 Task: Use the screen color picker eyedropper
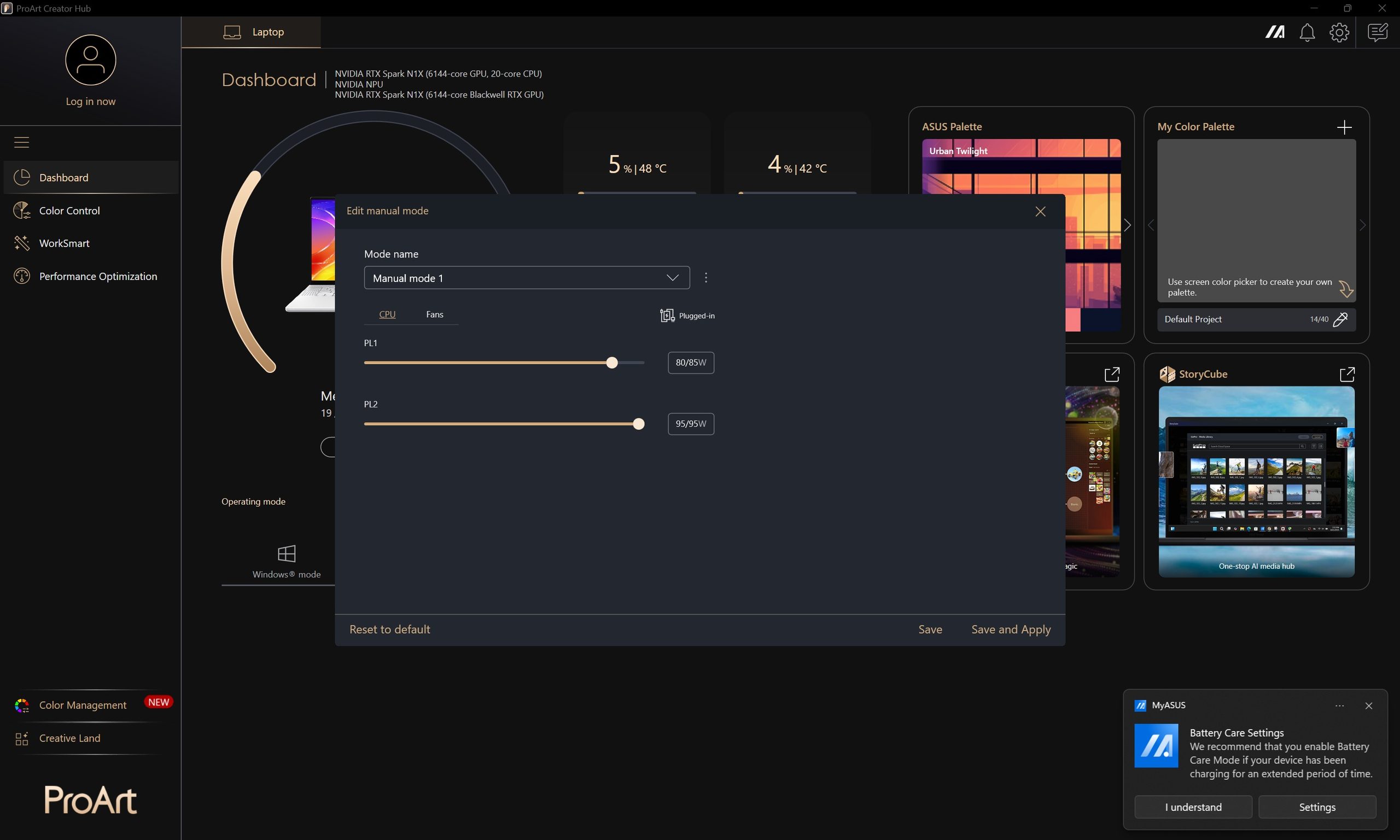coord(1340,319)
